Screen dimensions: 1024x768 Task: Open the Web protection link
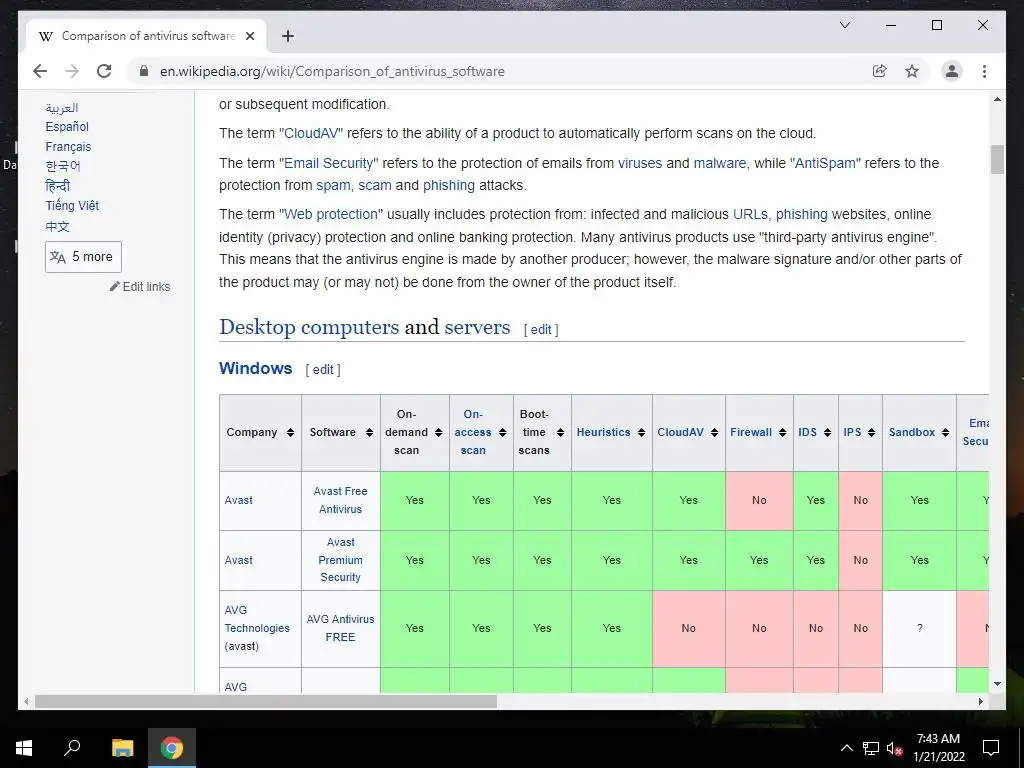coord(331,214)
